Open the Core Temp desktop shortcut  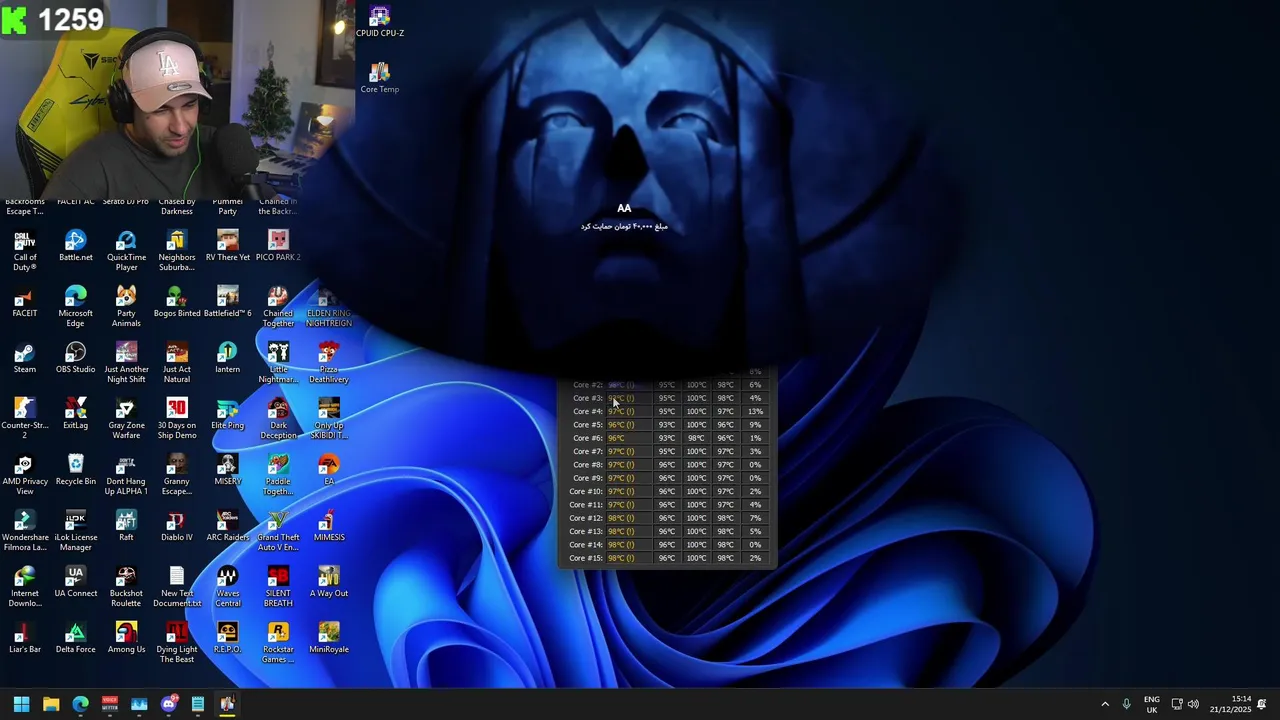(x=379, y=78)
